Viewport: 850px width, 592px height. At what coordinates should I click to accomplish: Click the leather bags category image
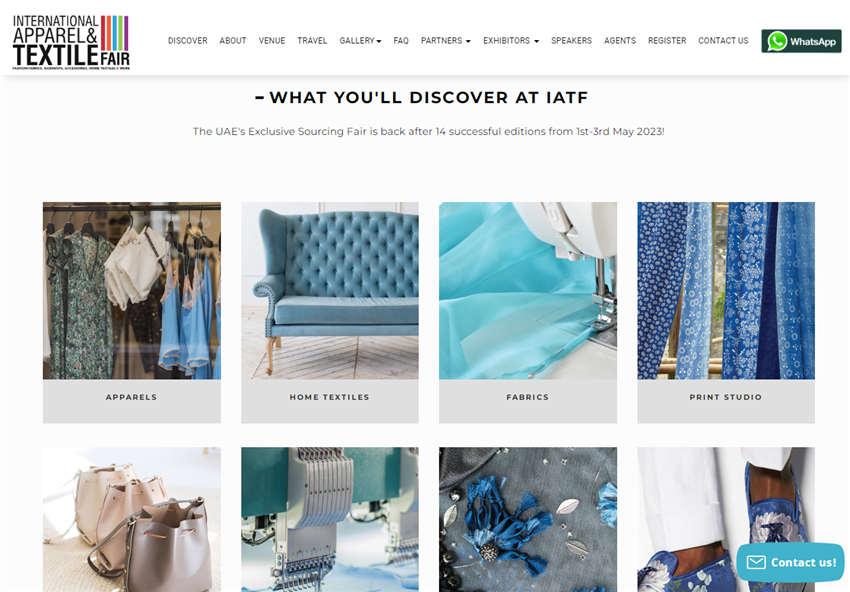[x=132, y=519]
